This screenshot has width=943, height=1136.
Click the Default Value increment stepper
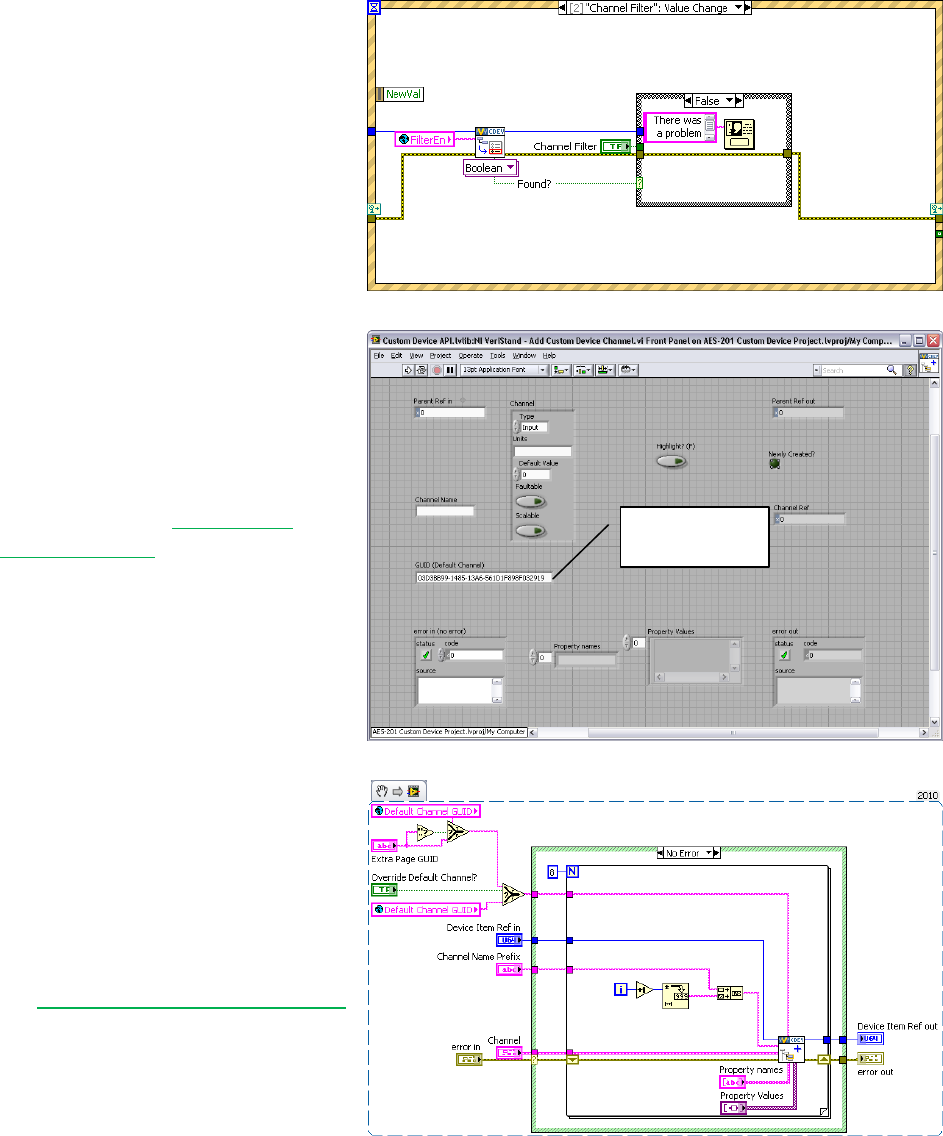(516, 472)
